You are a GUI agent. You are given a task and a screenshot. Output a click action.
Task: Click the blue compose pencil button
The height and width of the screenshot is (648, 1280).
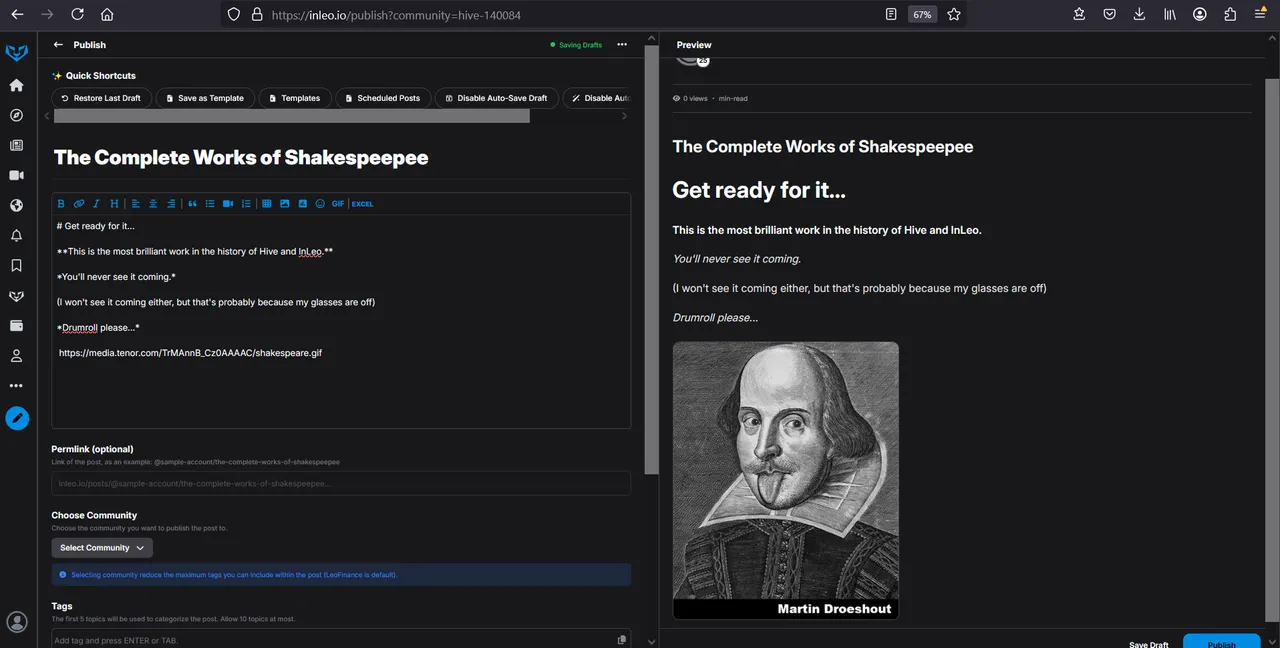[x=17, y=418]
